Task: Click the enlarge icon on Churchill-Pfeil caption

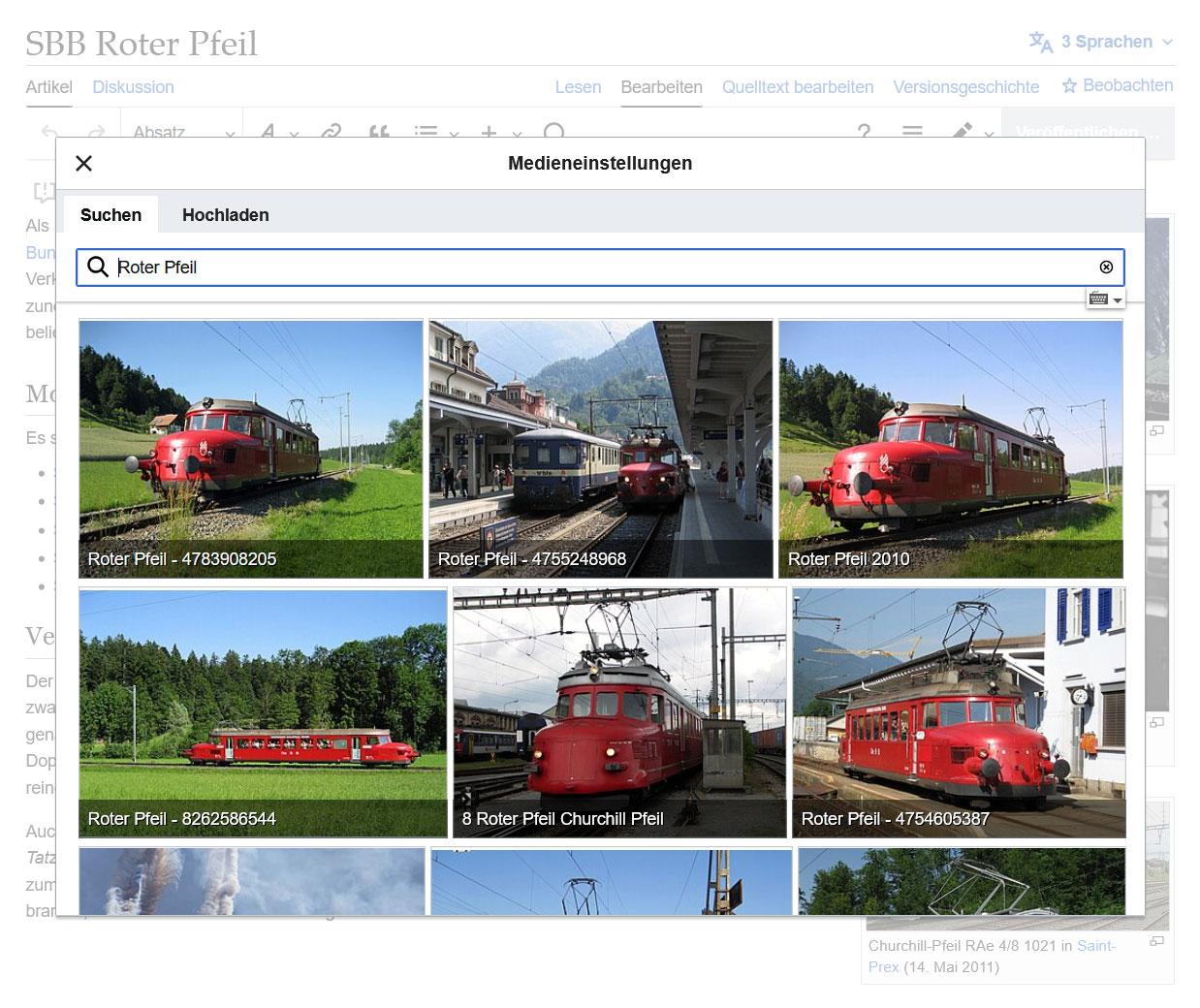Action: coord(1156,941)
